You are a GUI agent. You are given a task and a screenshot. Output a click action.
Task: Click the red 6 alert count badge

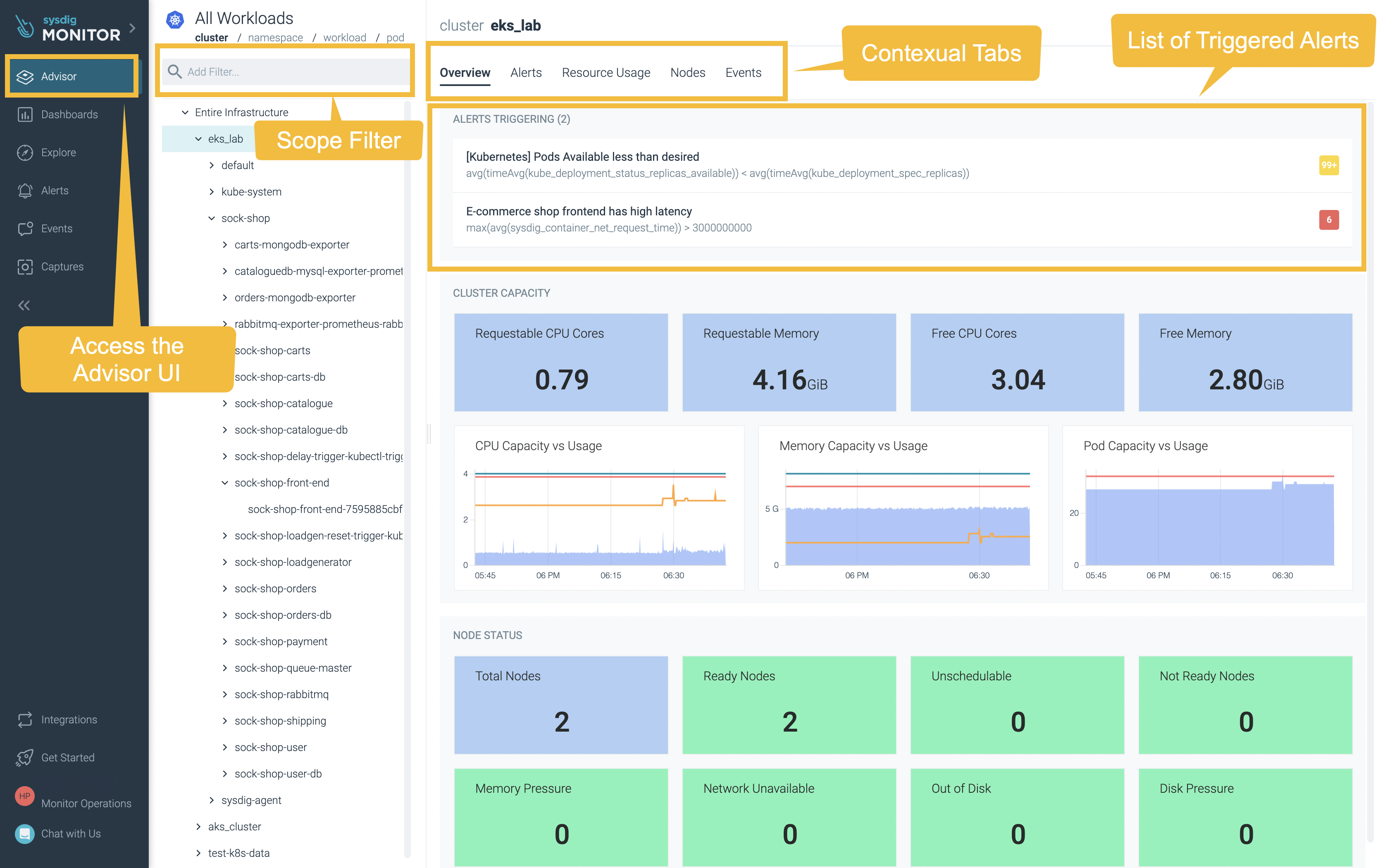click(1328, 220)
